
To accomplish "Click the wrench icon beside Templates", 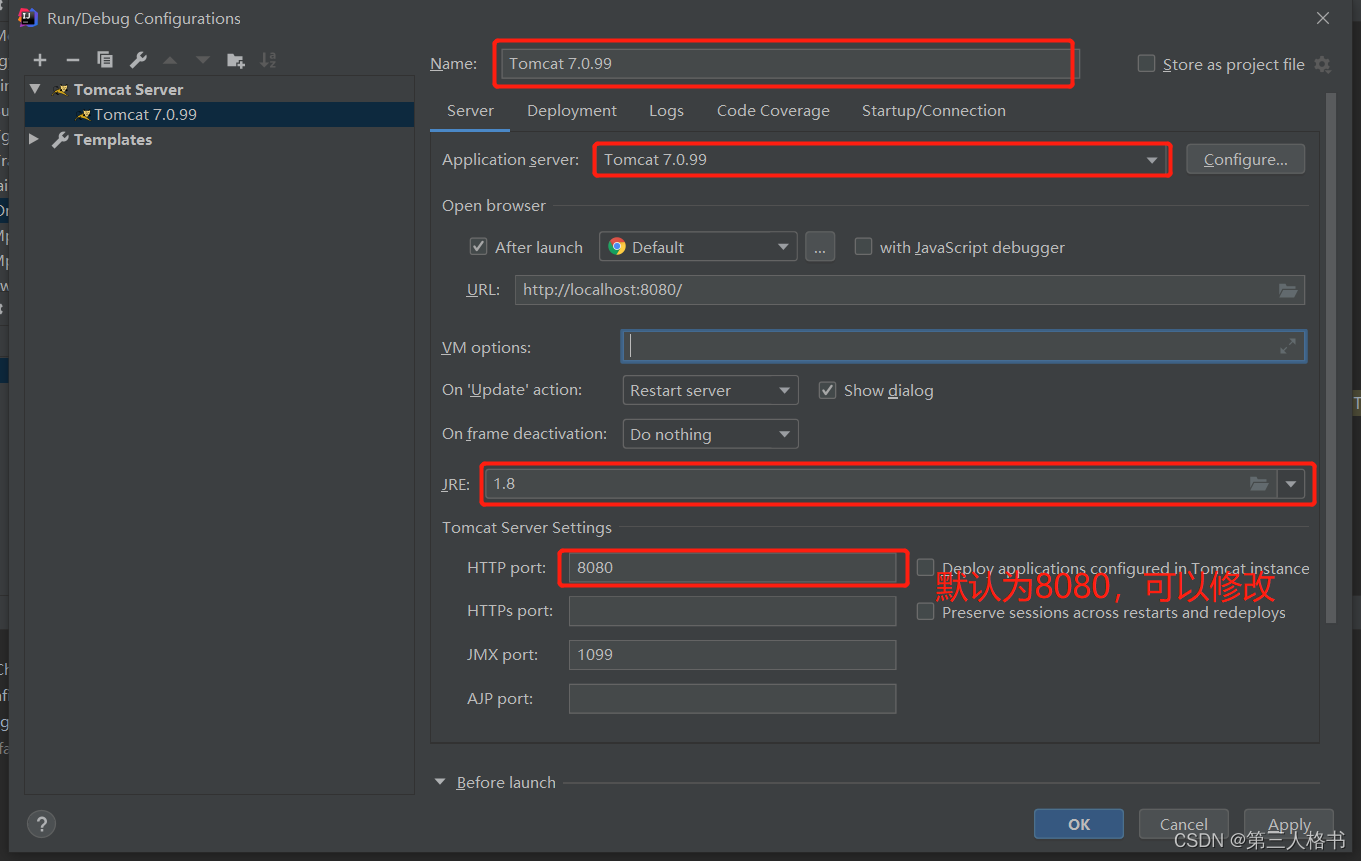I will pos(60,140).
